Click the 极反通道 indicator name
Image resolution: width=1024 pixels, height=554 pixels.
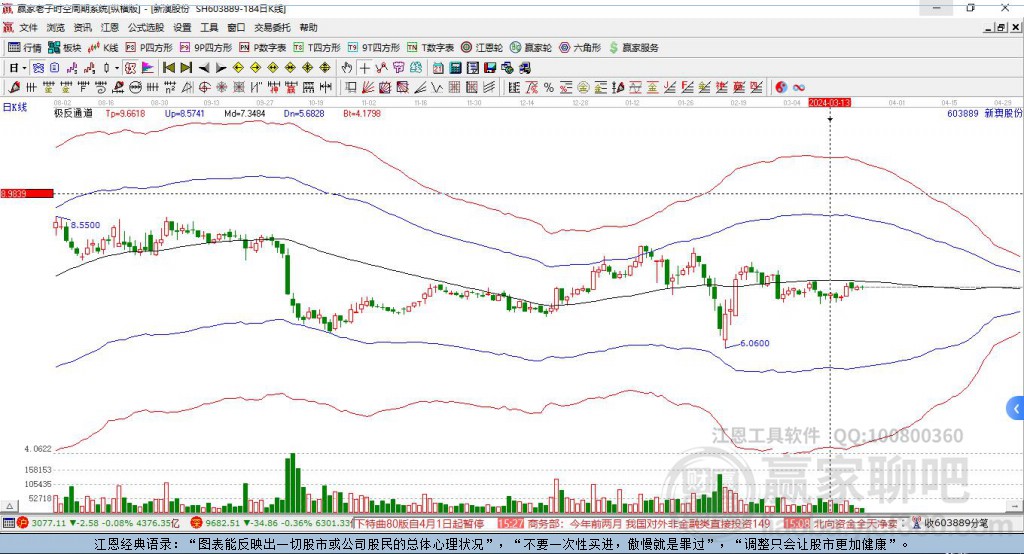point(73,113)
